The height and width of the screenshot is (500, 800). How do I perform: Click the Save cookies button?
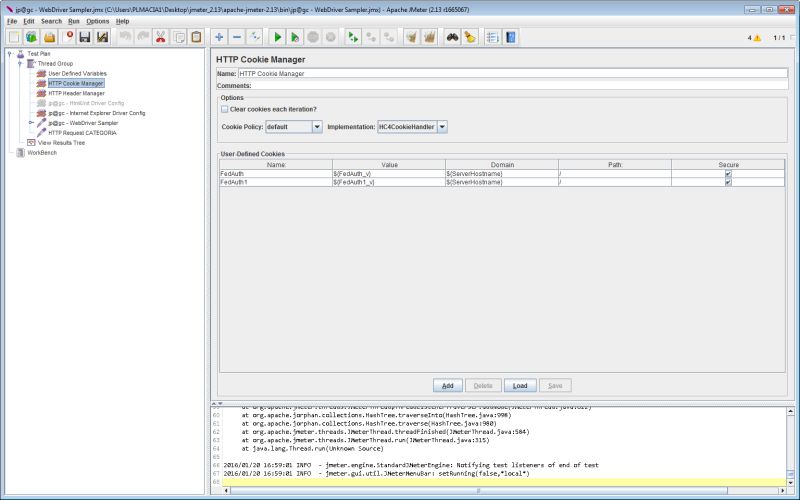click(555, 386)
